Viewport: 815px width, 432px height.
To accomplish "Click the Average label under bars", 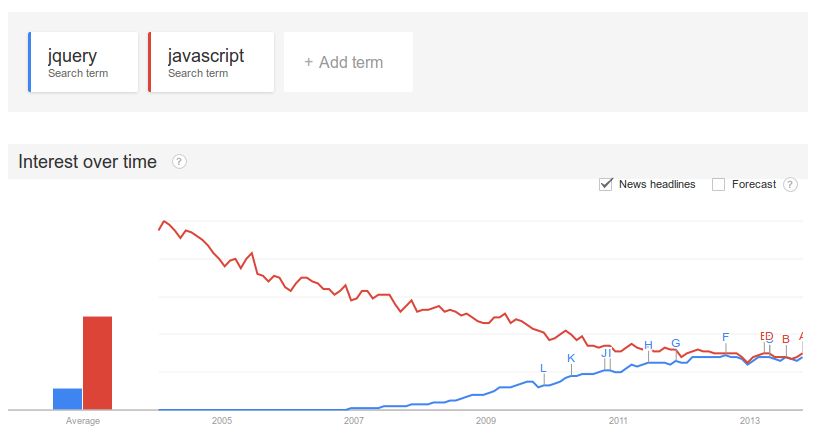I will coord(83,421).
